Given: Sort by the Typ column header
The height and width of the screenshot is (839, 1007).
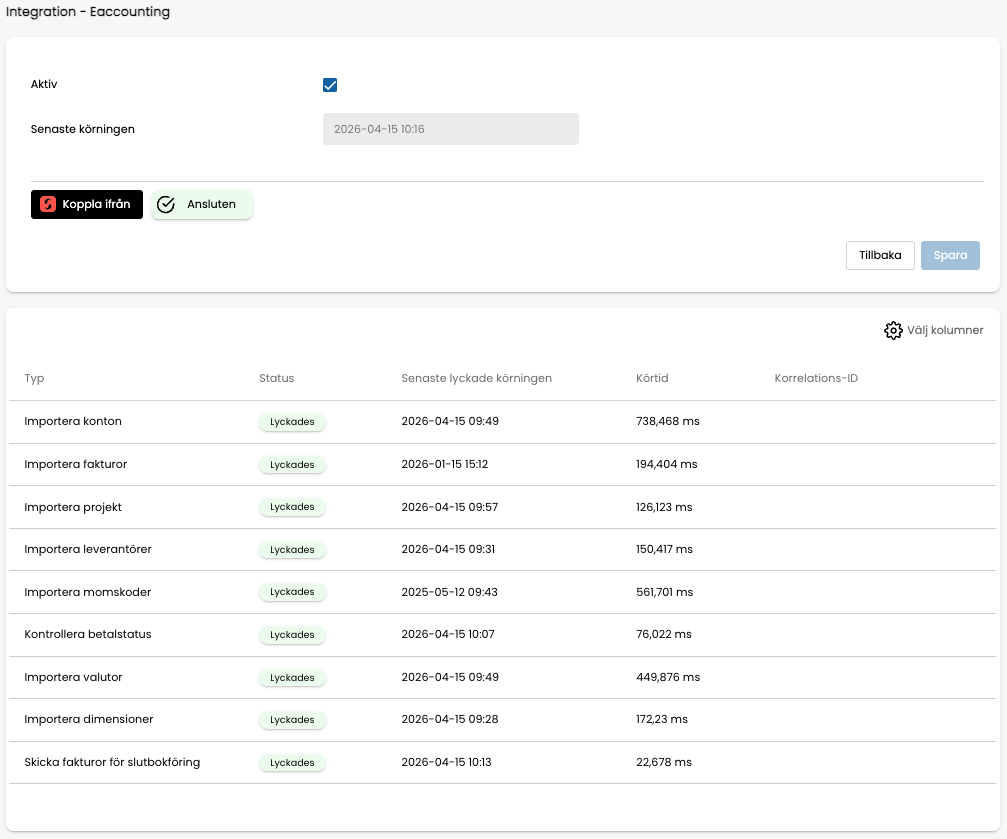Looking at the screenshot, I should click(x=35, y=378).
